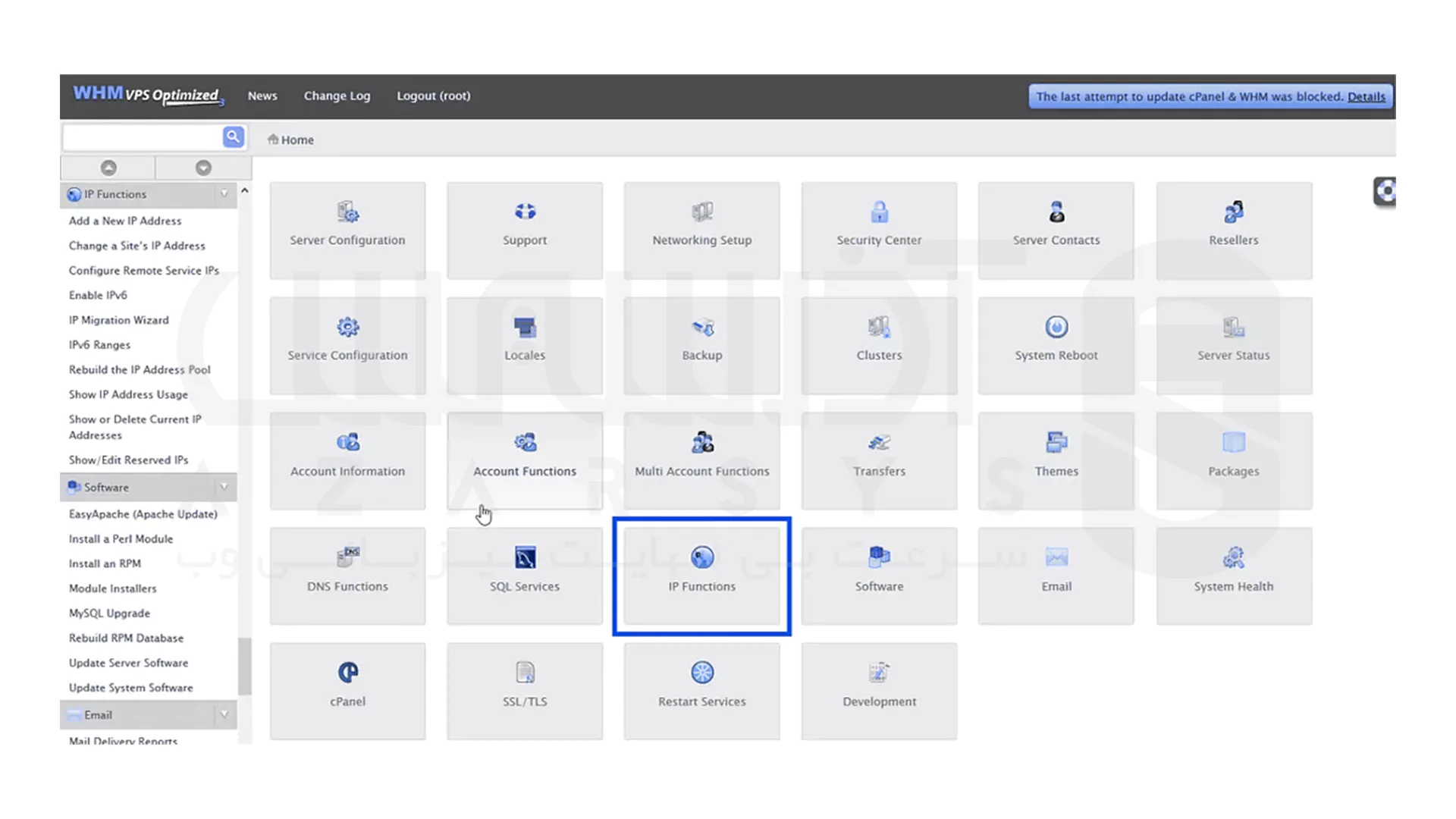This screenshot has width=1456, height=819.
Task: Click the SQL Services icon
Action: [x=525, y=558]
